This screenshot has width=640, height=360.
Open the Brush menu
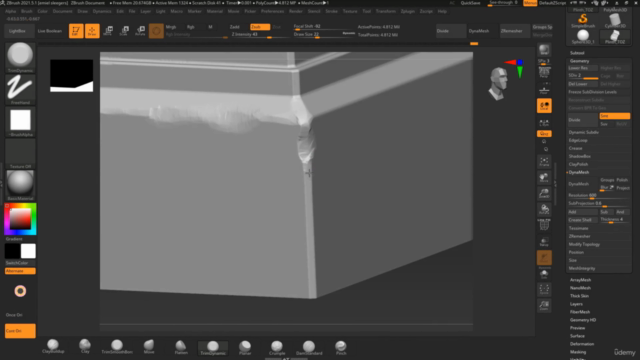click(27, 11)
